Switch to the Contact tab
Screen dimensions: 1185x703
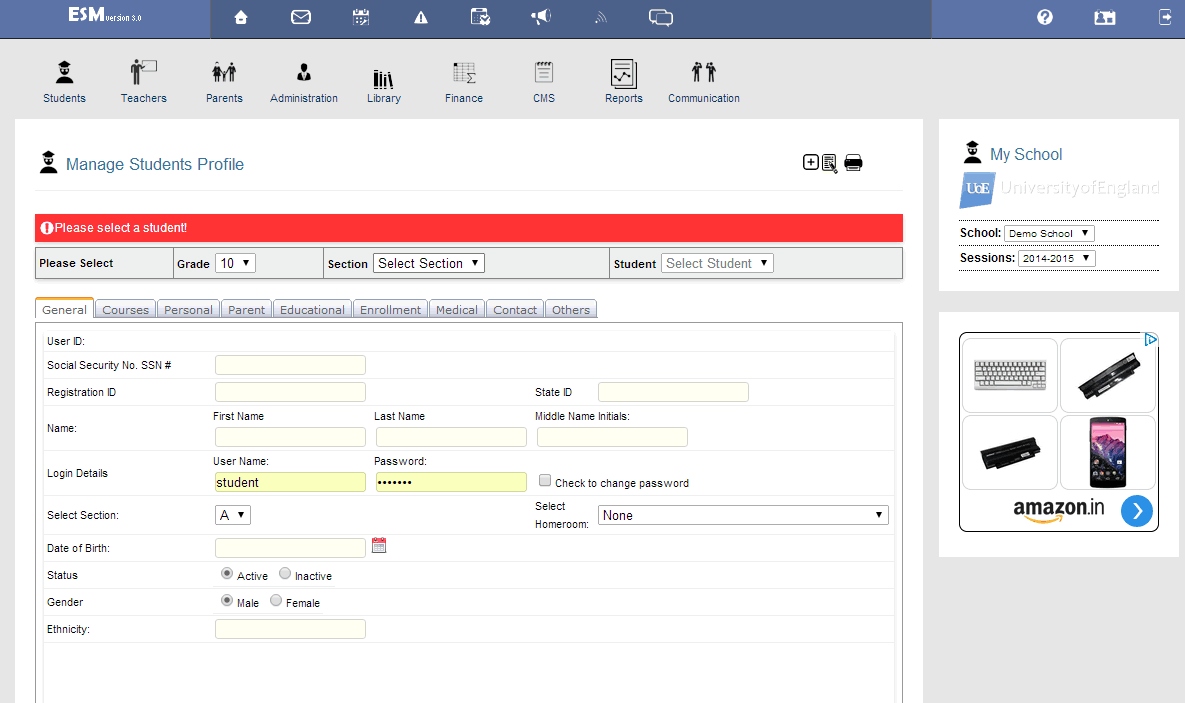(515, 310)
